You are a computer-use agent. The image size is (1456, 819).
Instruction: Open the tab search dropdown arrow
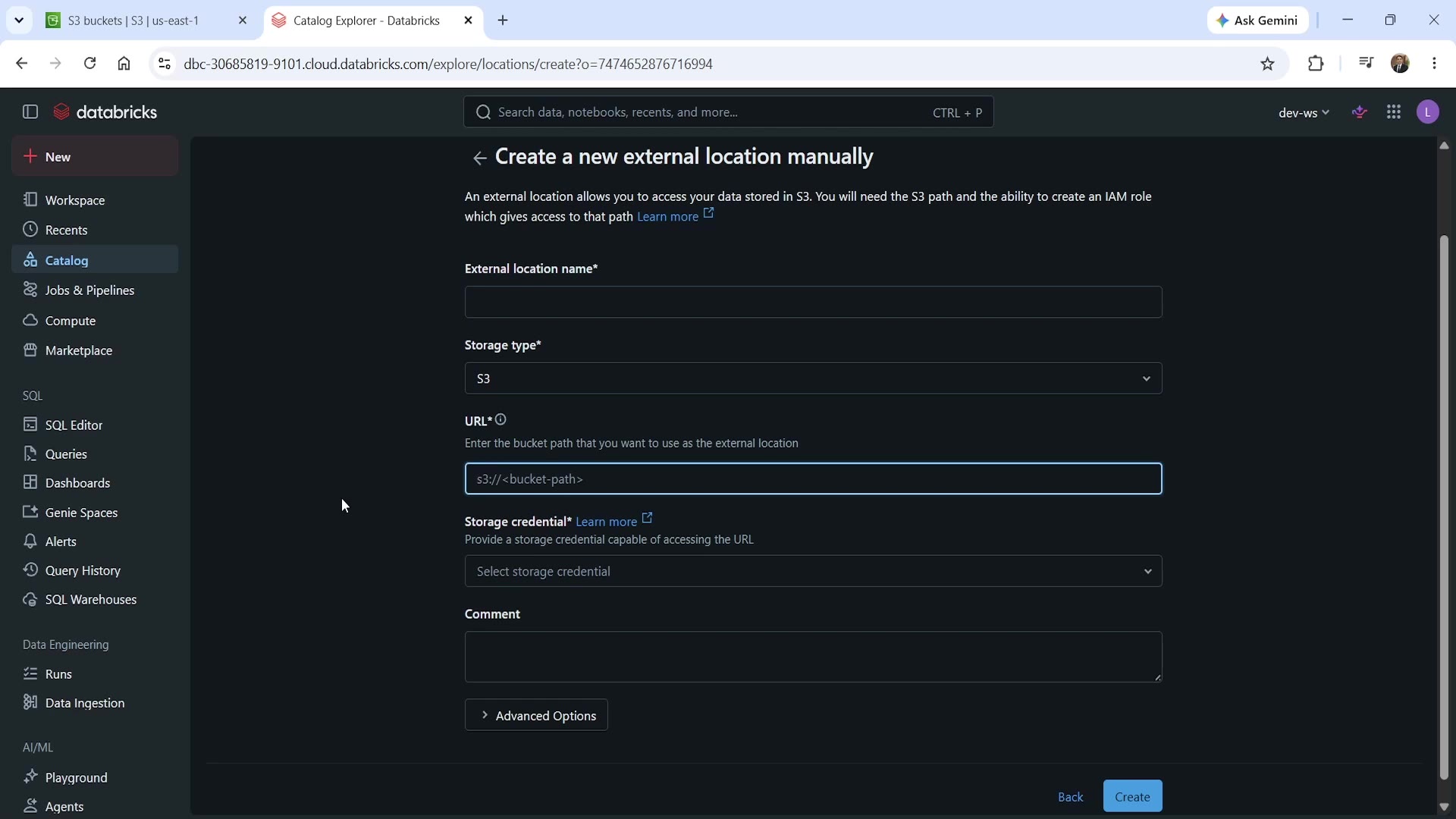[19, 20]
